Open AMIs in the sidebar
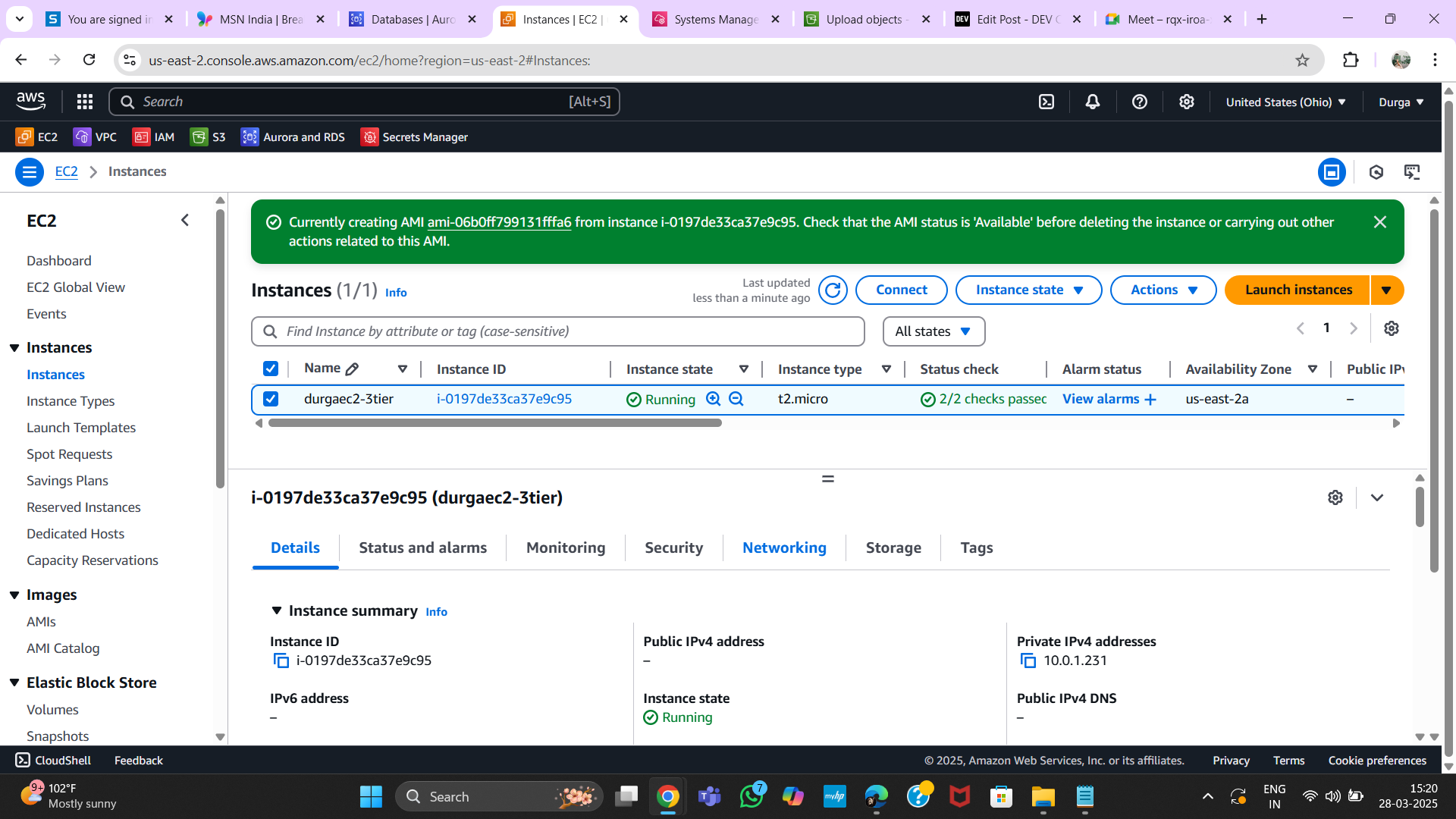 pyautogui.click(x=41, y=622)
